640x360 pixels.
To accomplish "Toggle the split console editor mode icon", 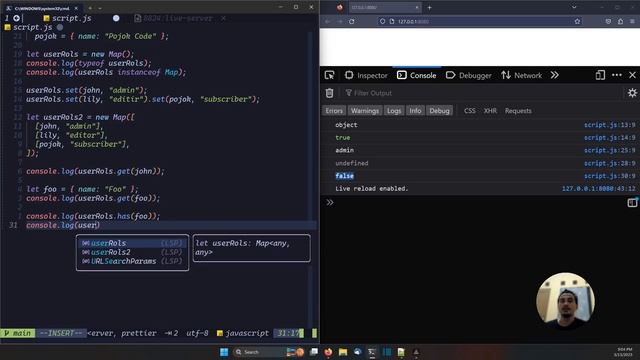I will (632, 202).
